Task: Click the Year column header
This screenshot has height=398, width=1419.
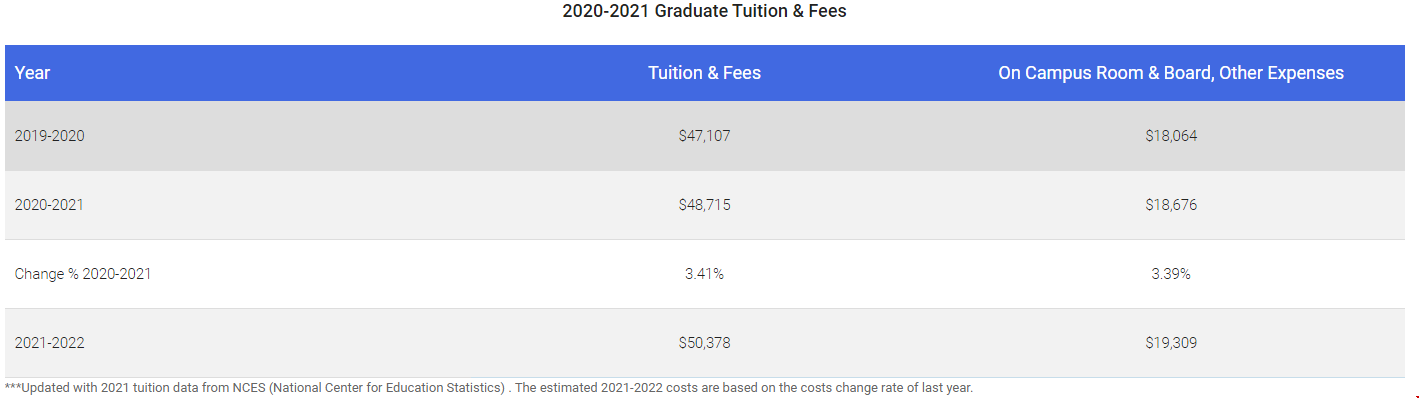Action: 32,73
